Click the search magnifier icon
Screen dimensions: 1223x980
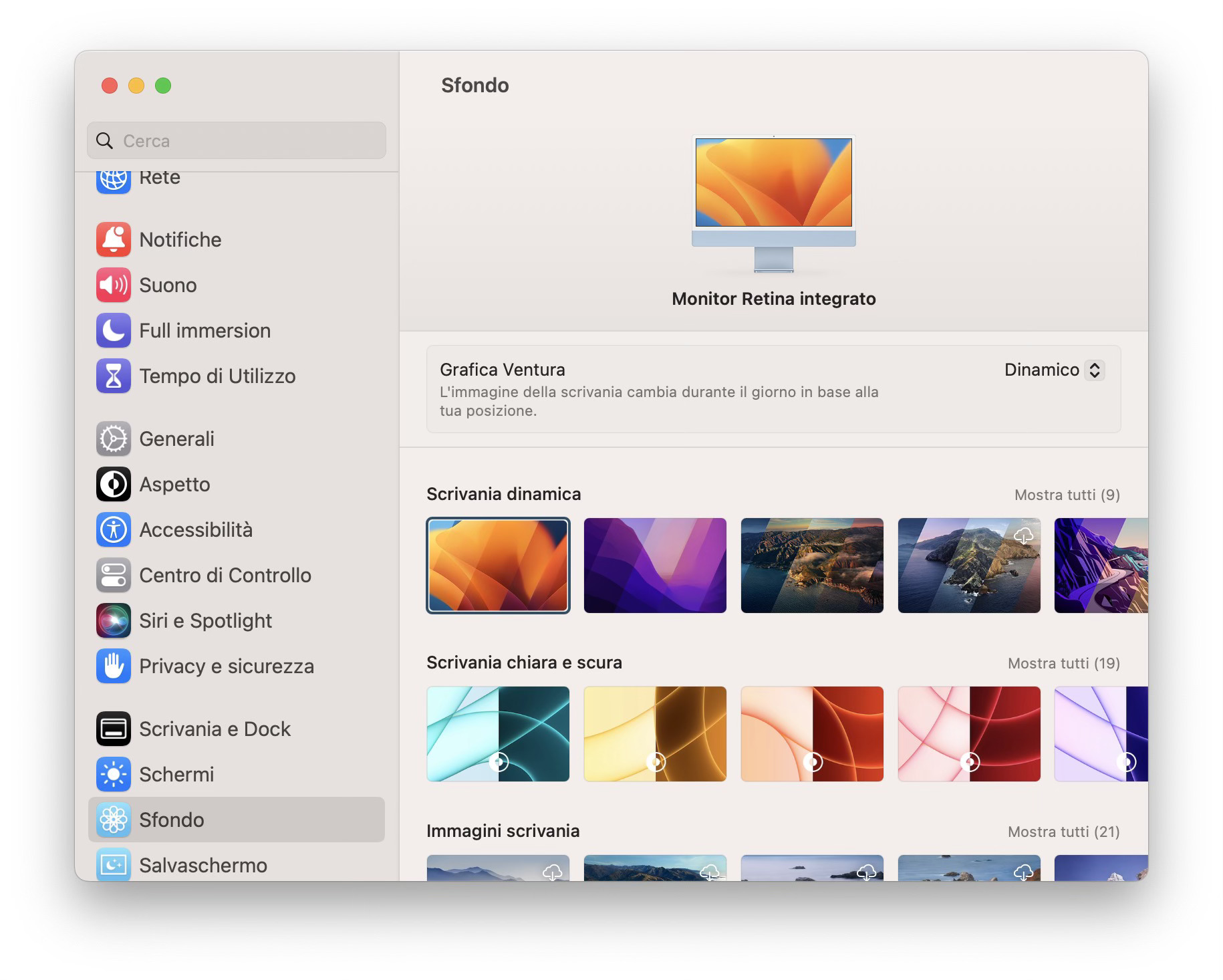point(104,140)
